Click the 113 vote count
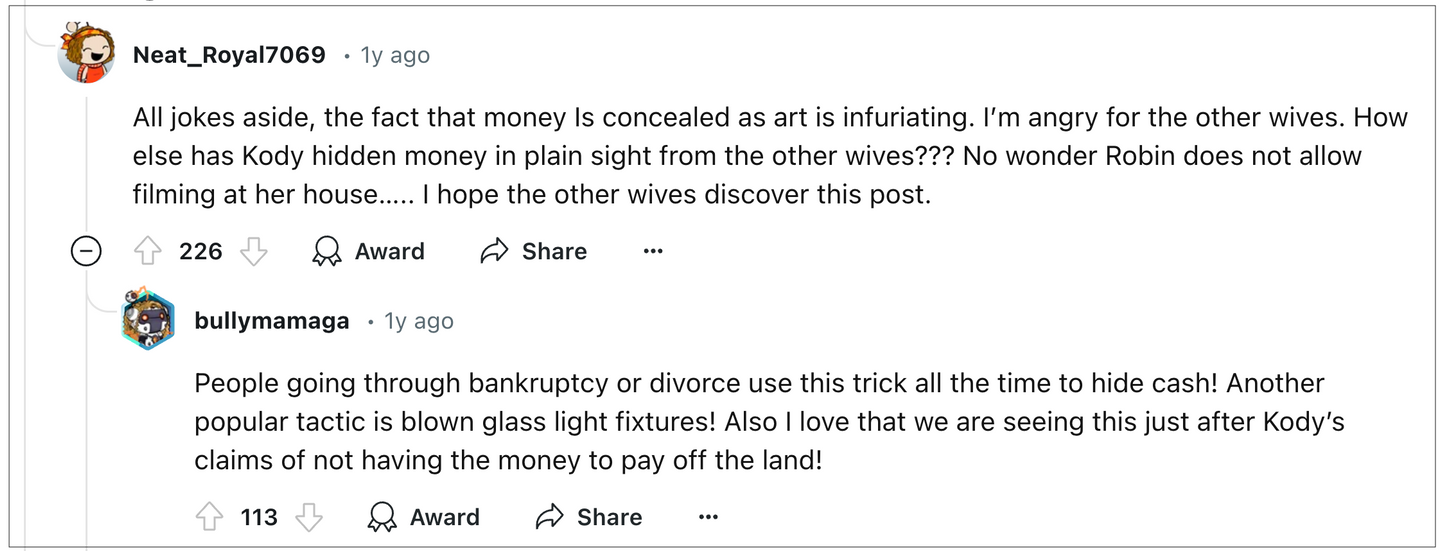Image resolution: width=1440 pixels, height=551 pixels. click(259, 517)
